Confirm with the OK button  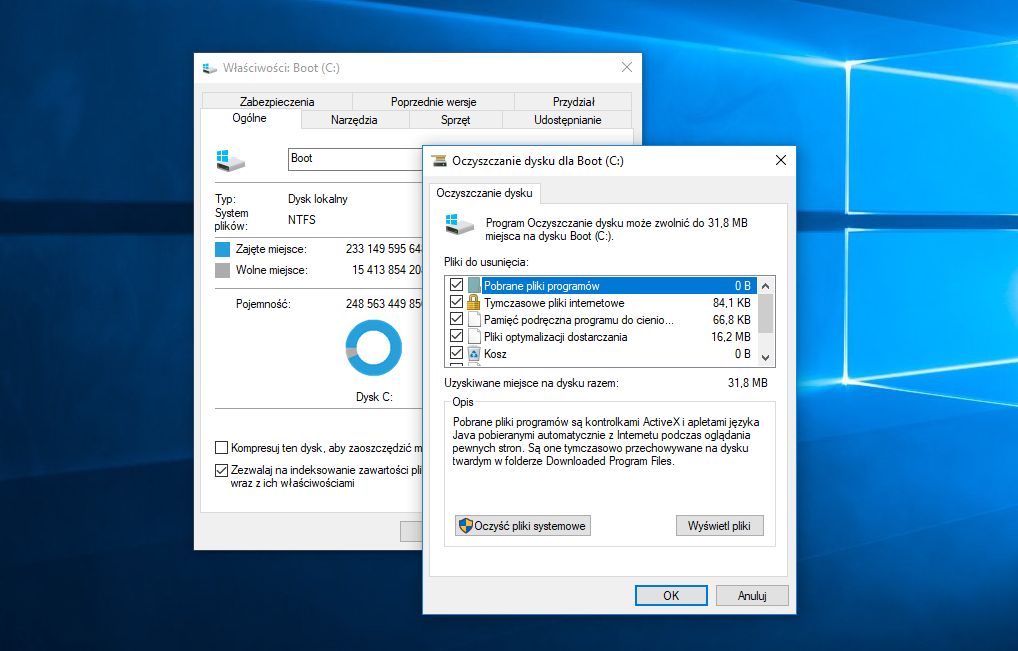point(671,595)
